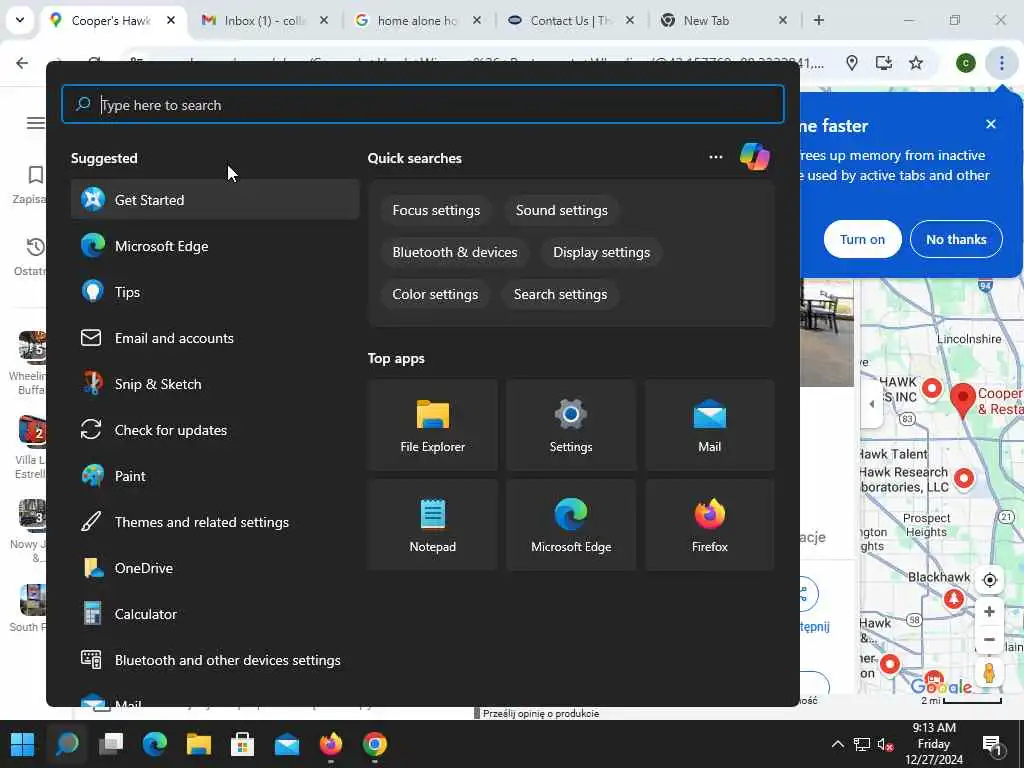Screen dimensions: 1024x768
Task: Click Turn on in memory saver popup
Action: click(862, 240)
